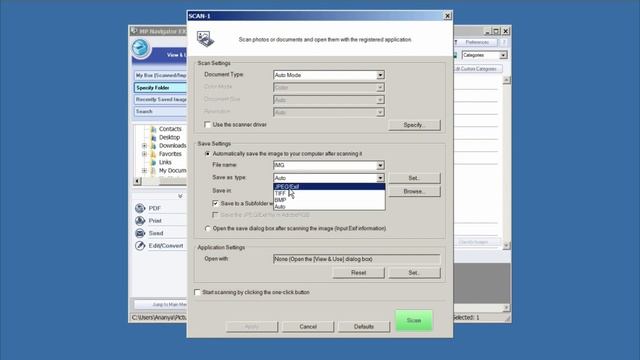Toggle Use the scanner driver checkbox
Viewport: 640px width, 360px height.
tap(207, 124)
